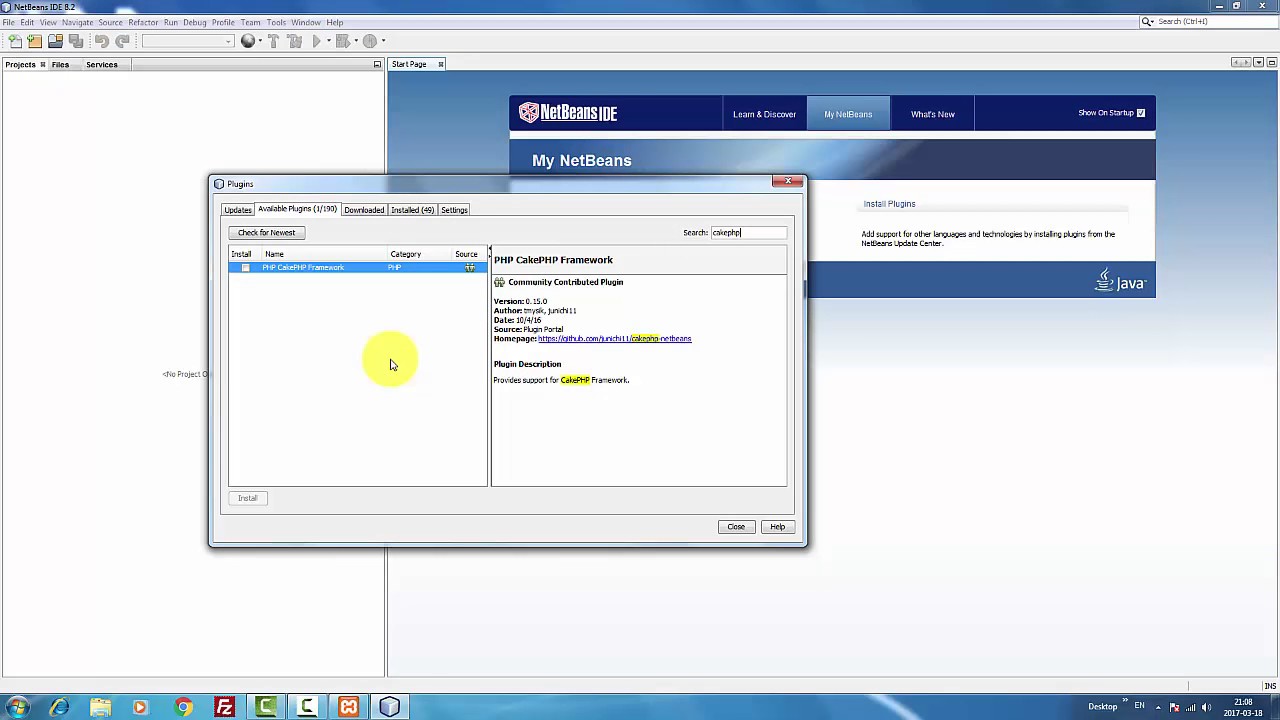Expand the Debug Project dropdown arrow
This screenshot has width=1280, height=720.
coord(354,41)
